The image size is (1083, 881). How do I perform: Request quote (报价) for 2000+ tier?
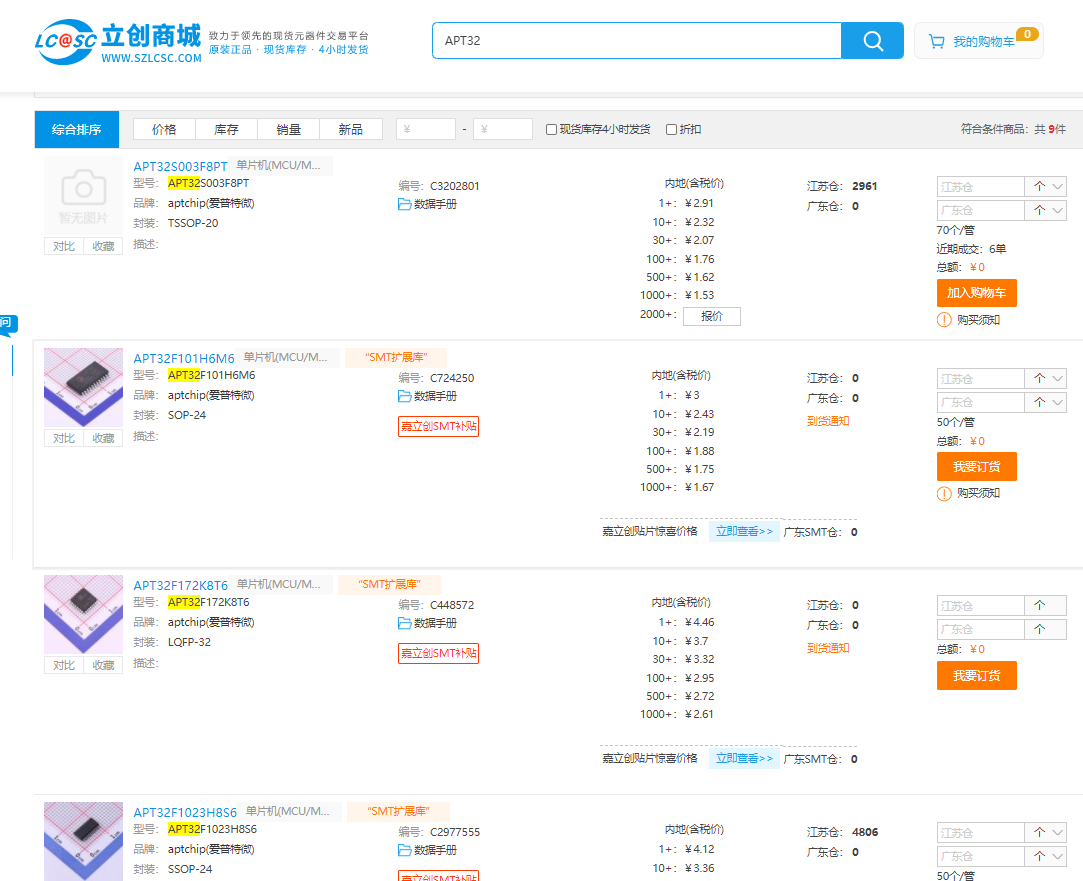pos(712,316)
